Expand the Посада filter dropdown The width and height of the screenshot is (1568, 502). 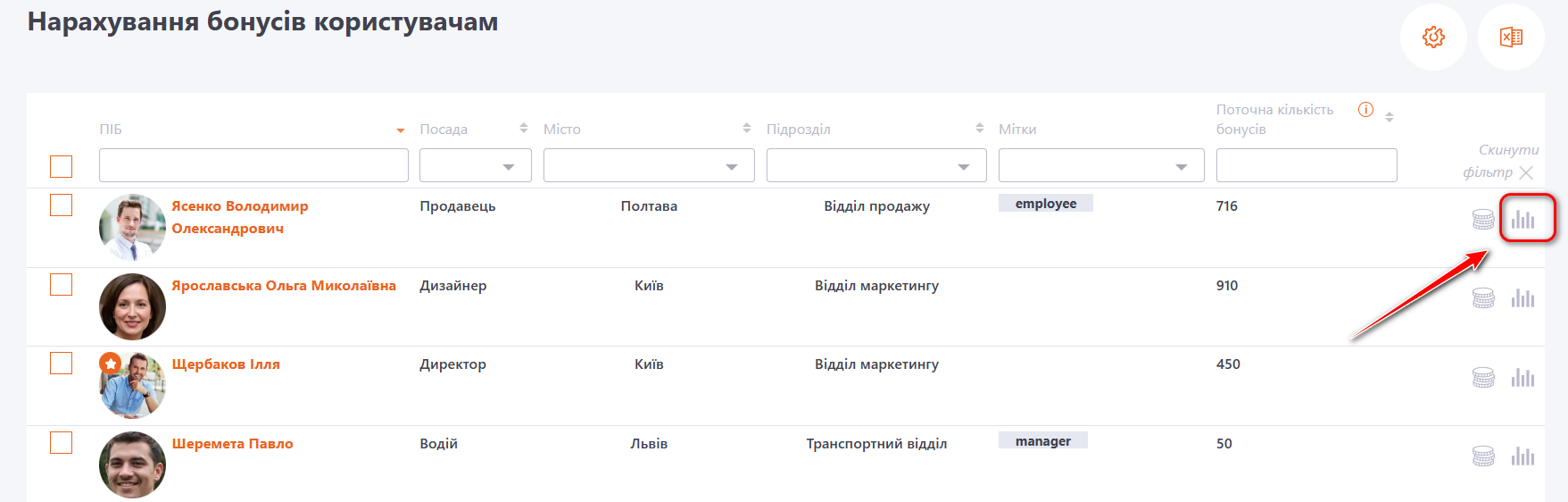coord(476,166)
